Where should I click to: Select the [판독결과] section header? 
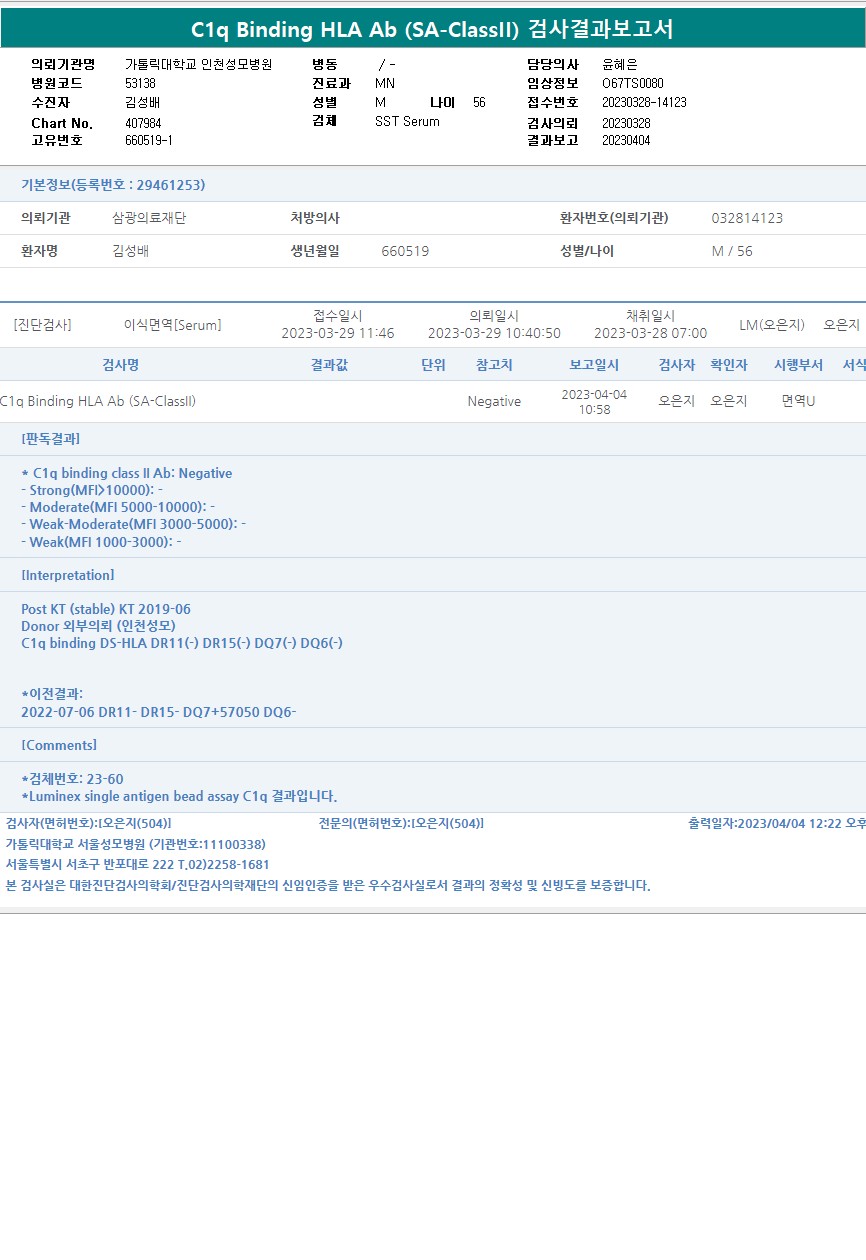pyautogui.click(x=50, y=439)
